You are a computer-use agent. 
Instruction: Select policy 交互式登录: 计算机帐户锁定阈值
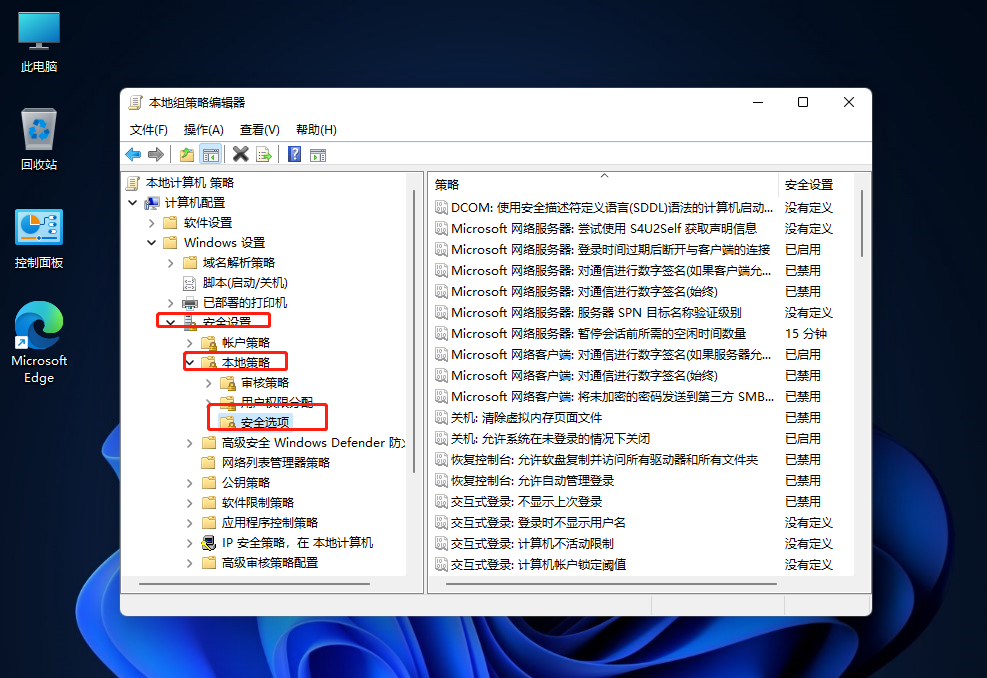(x=538, y=565)
